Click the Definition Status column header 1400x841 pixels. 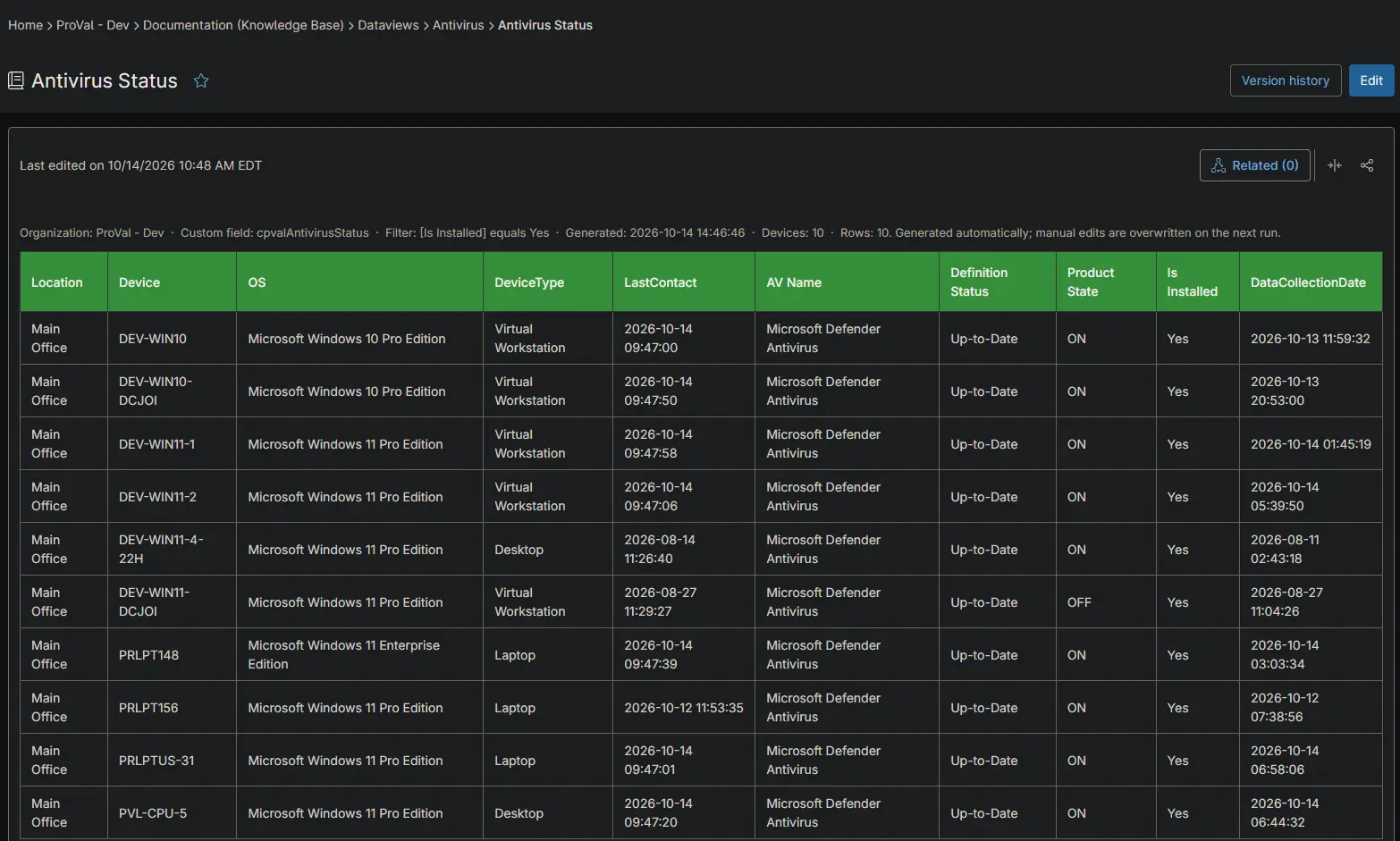pyautogui.click(x=998, y=282)
